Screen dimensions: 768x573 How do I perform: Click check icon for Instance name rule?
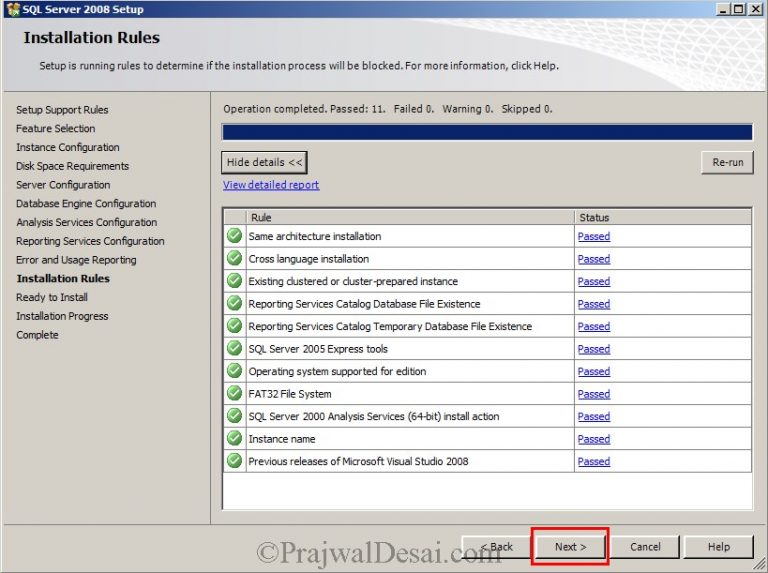point(235,439)
